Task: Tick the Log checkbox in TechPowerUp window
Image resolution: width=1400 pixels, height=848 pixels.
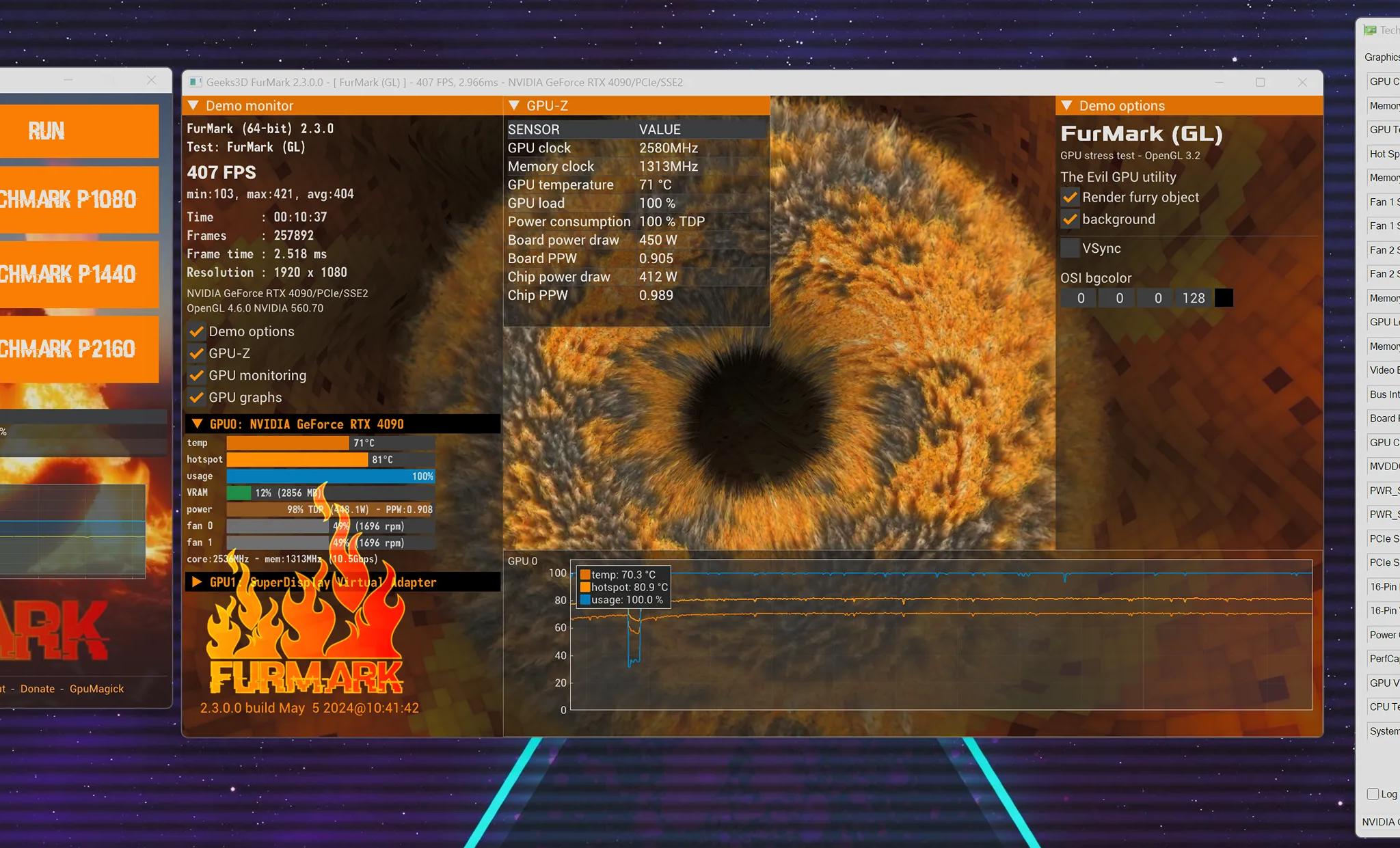Action: click(x=1373, y=794)
